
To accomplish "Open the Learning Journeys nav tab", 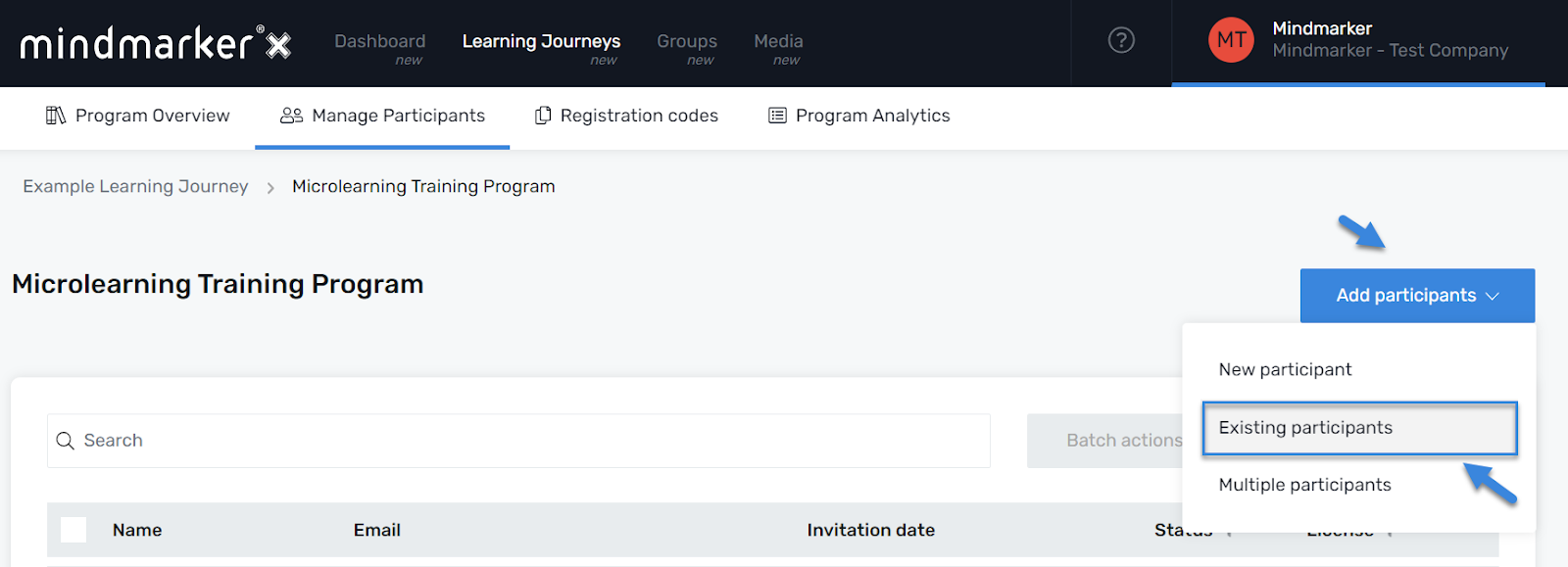I will click(541, 43).
